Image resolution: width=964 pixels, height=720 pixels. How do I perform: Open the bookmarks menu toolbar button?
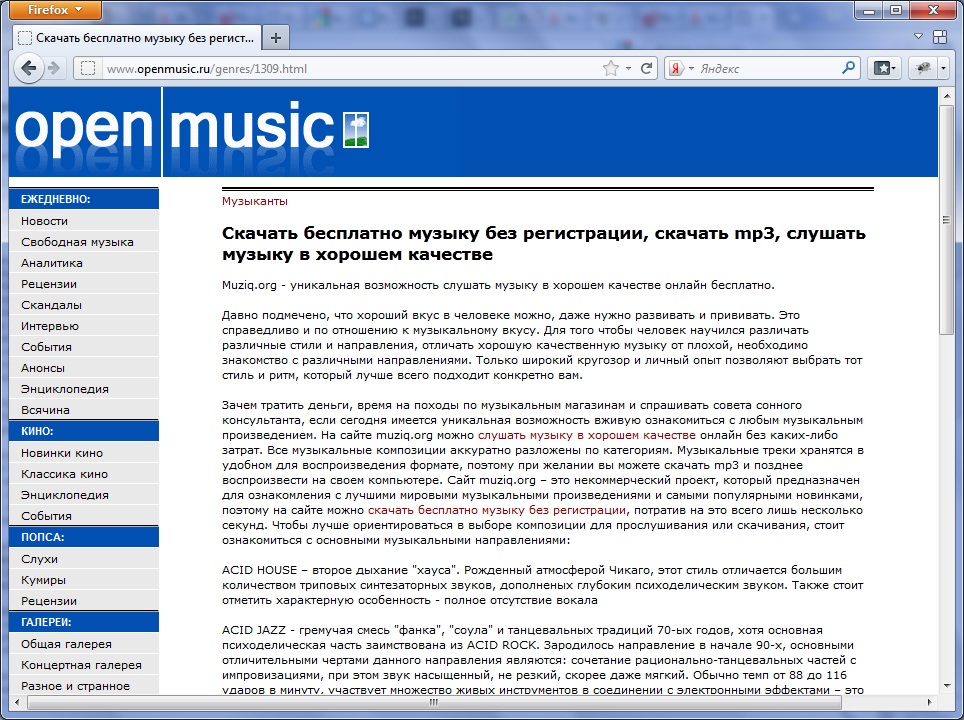coord(885,68)
